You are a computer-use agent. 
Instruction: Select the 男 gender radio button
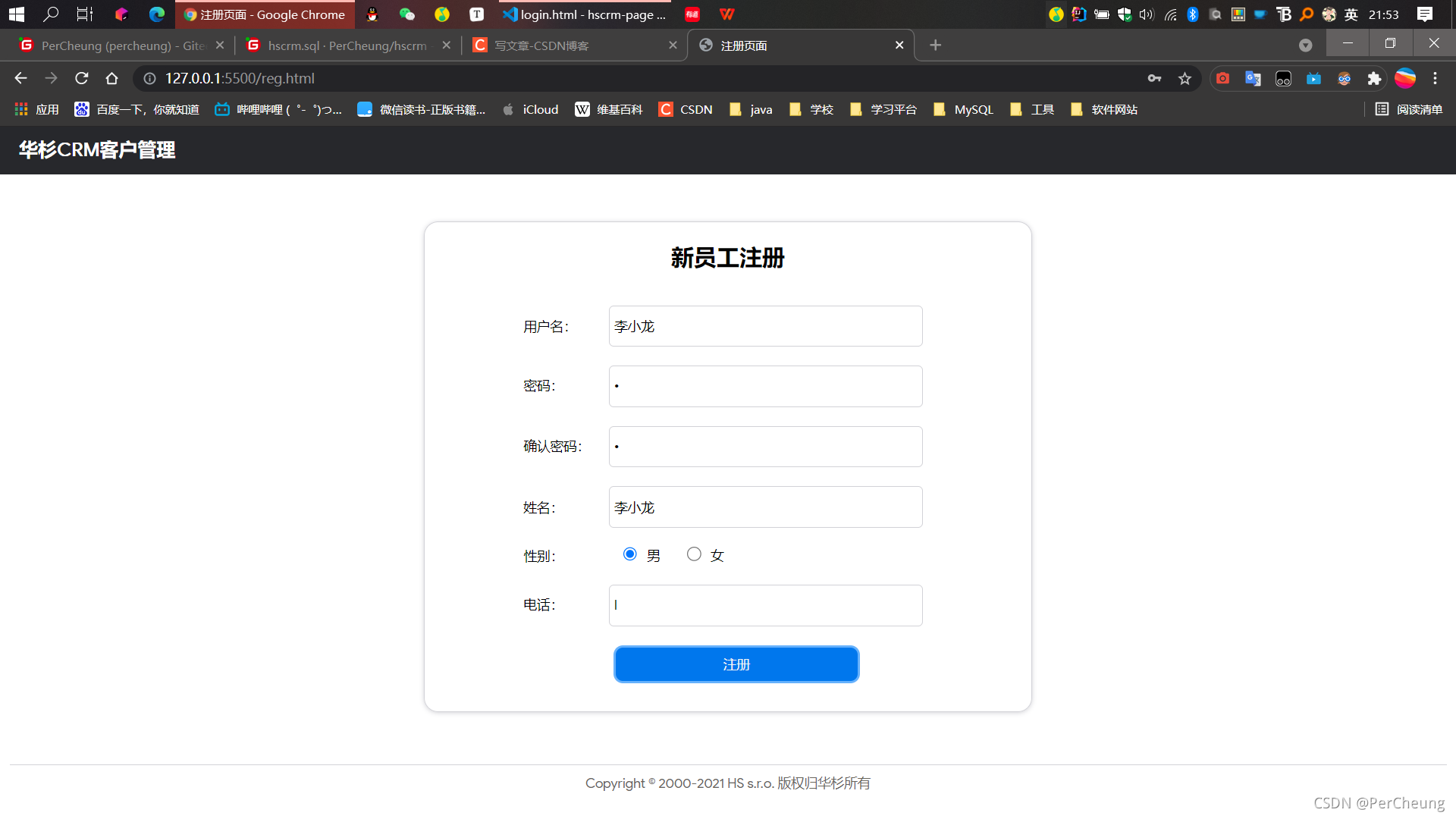click(x=629, y=554)
